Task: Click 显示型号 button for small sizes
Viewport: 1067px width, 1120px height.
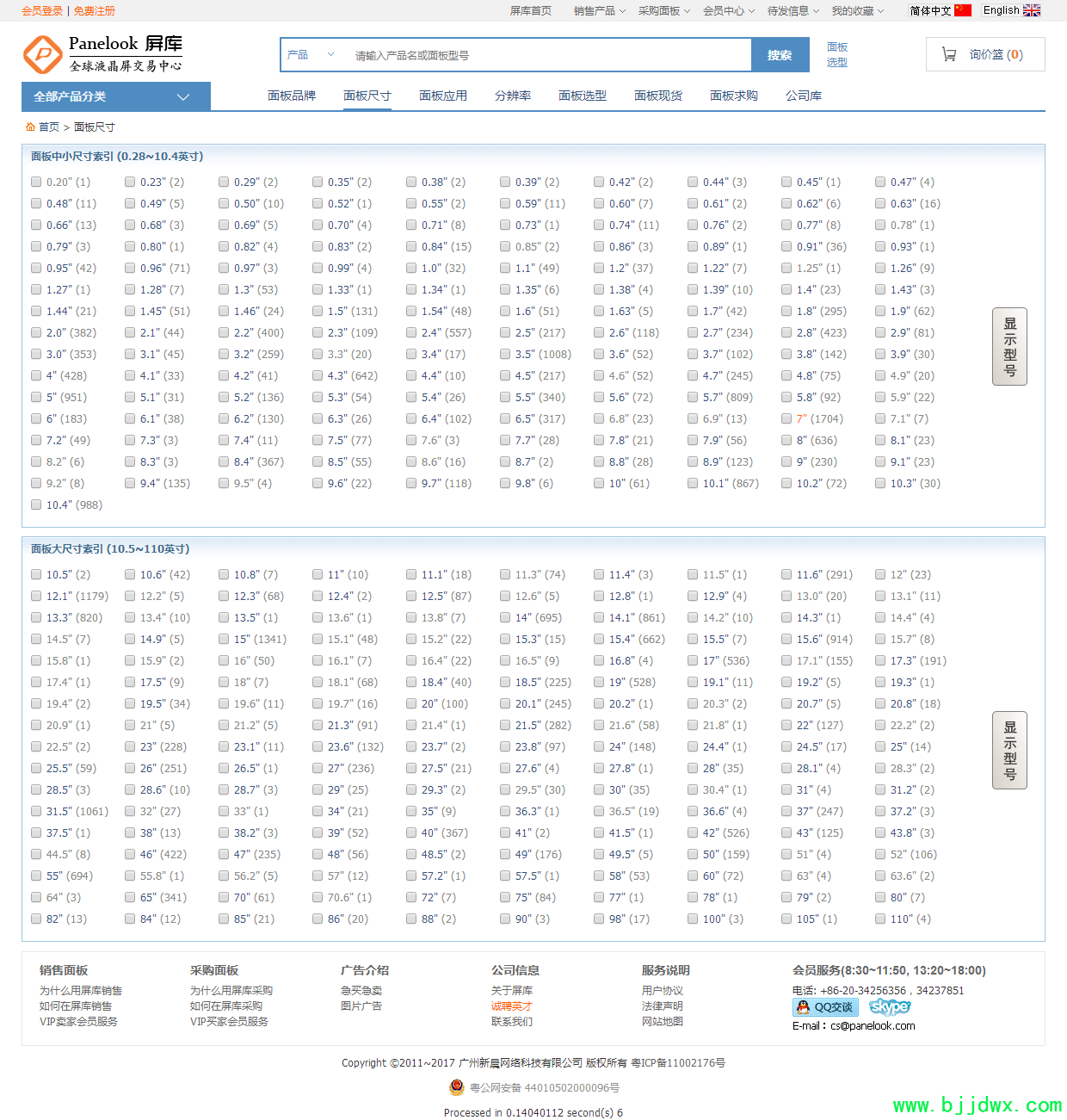Action: pos(1009,346)
